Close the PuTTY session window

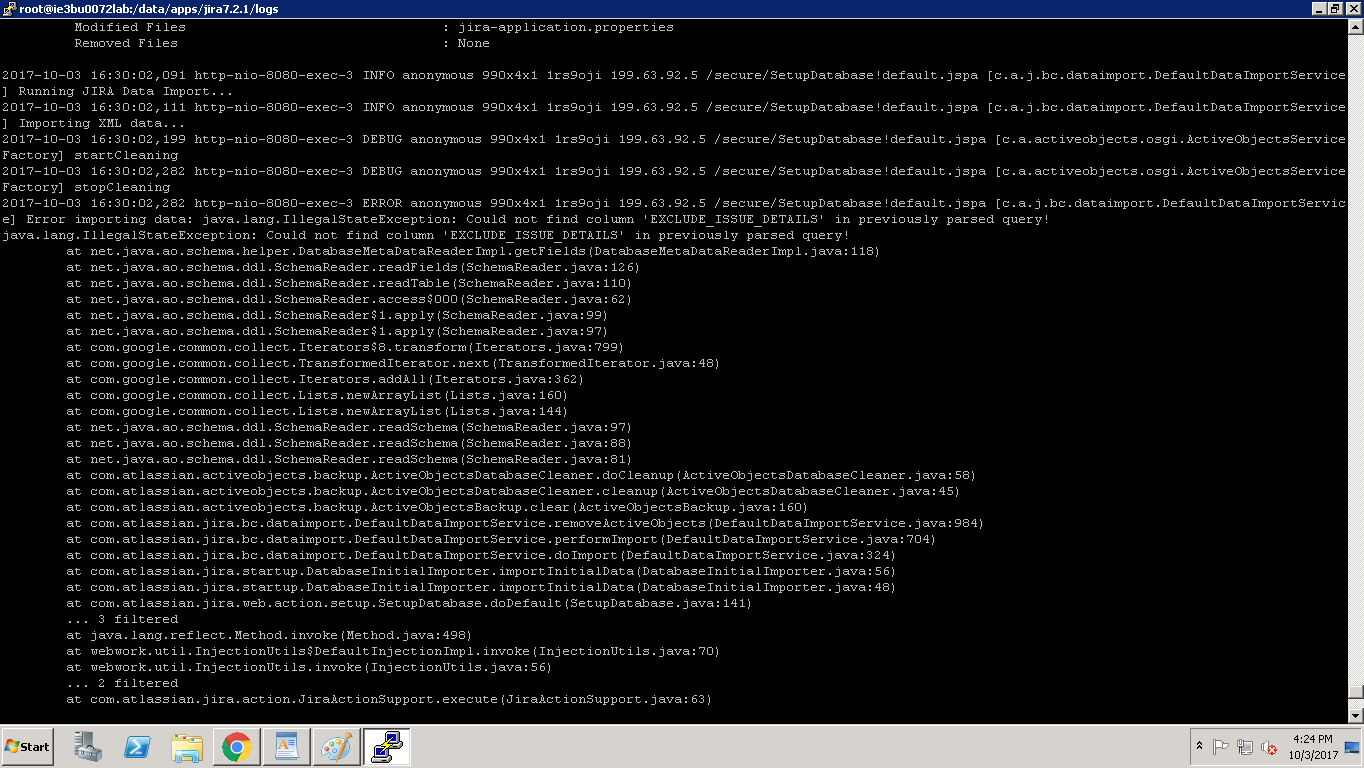[x=1354, y=9]
